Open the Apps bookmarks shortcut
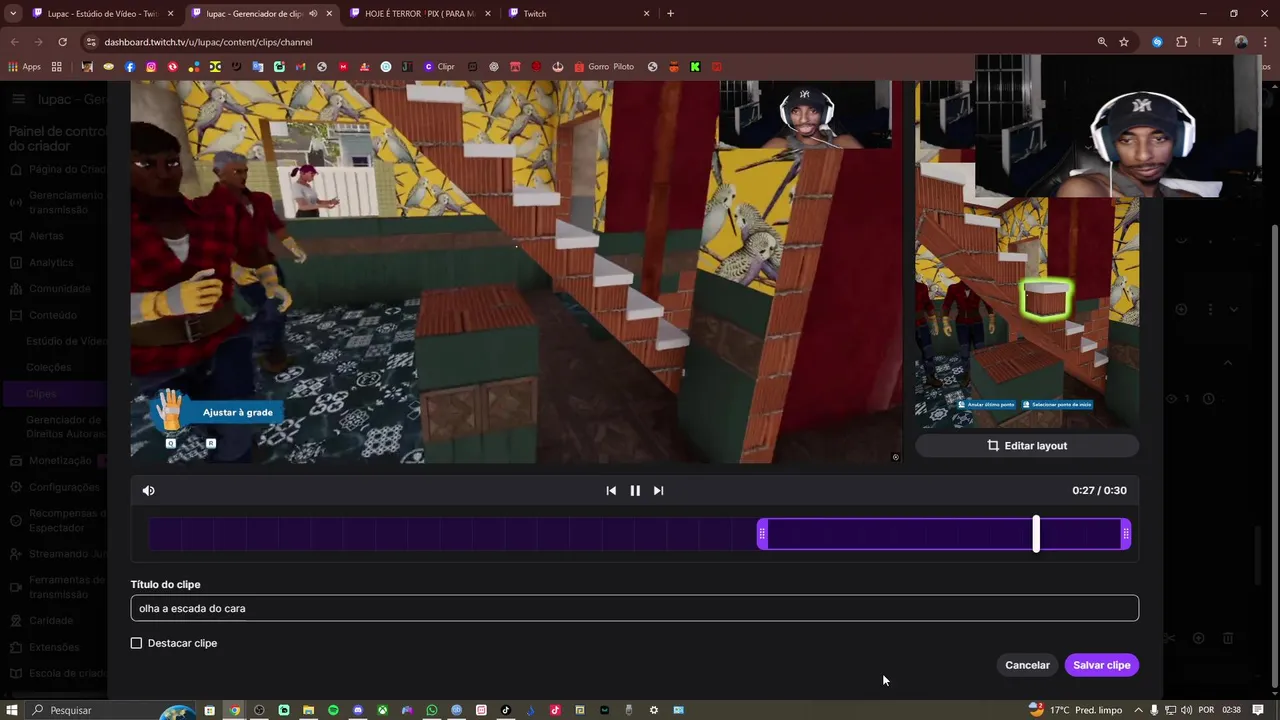1280x720 pixels. click(x=24, y=67)
